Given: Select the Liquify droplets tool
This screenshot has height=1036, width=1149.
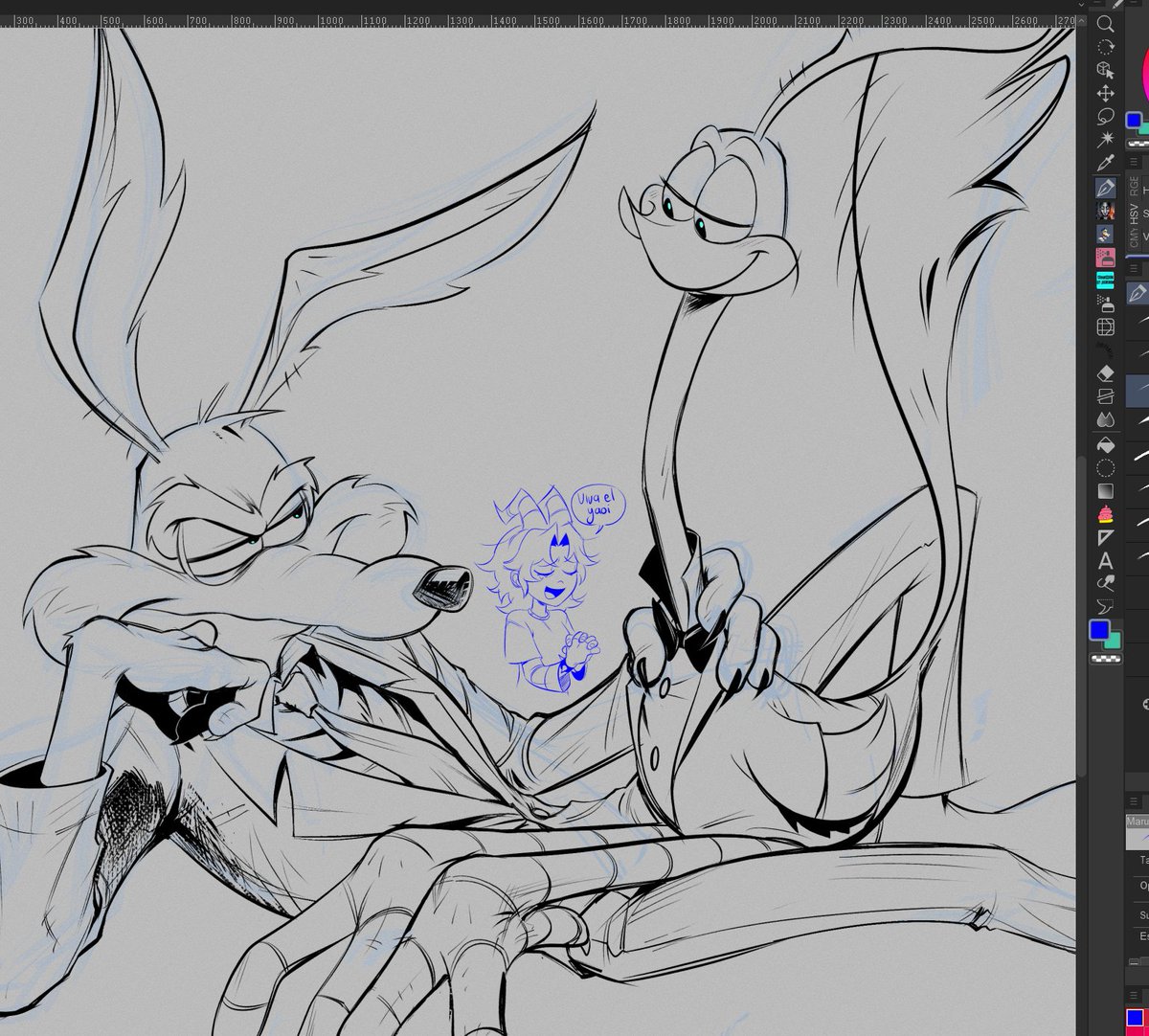Looking at the screenshot, I should 1106,419.
